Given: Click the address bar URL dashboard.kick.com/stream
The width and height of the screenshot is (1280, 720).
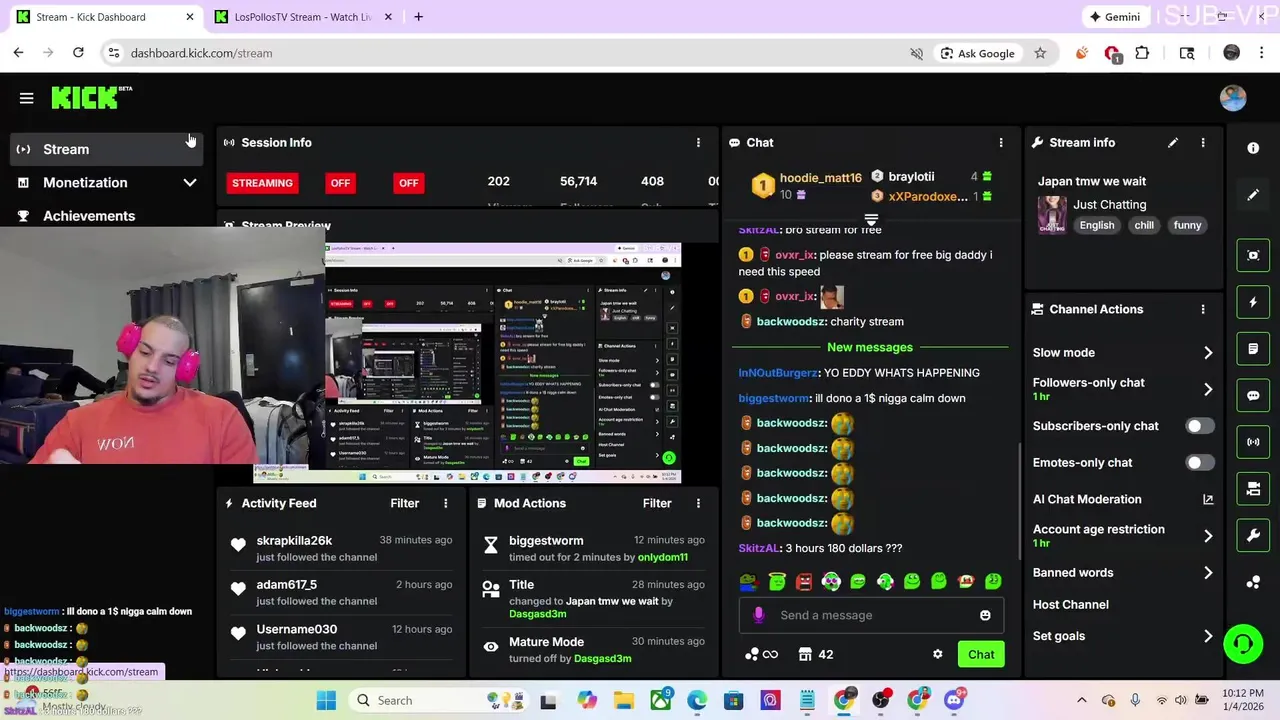Looking at the screenshot, I should coord(201,53).
